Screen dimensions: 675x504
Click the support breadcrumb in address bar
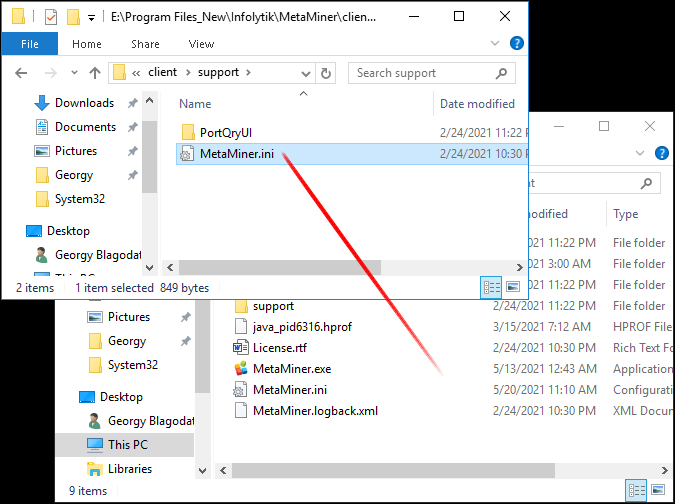[x=218, y=72]
